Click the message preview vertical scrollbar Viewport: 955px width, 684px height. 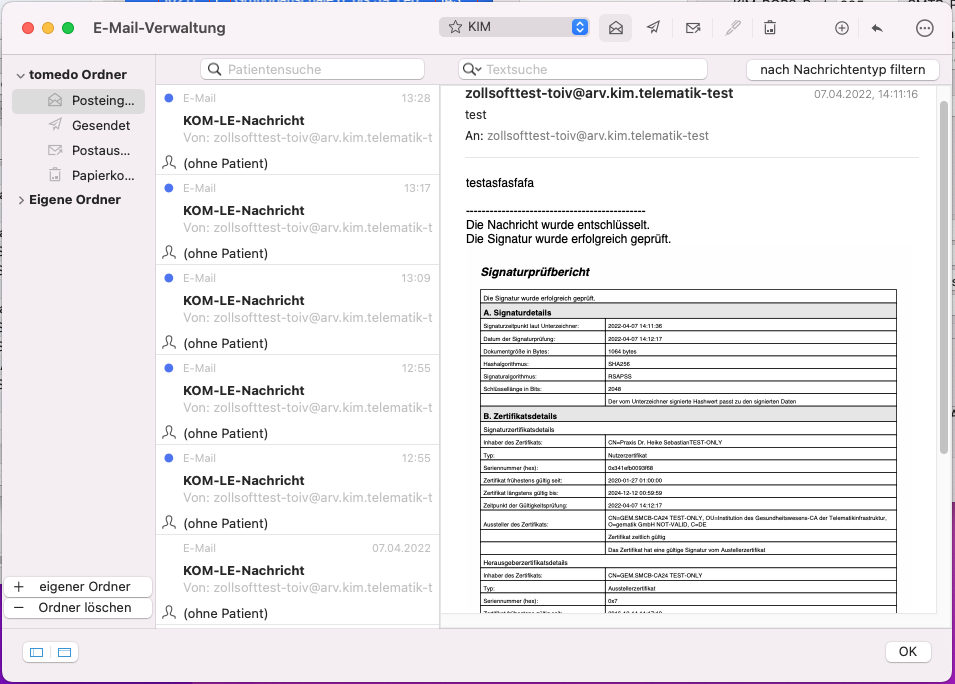click(944, 277)
